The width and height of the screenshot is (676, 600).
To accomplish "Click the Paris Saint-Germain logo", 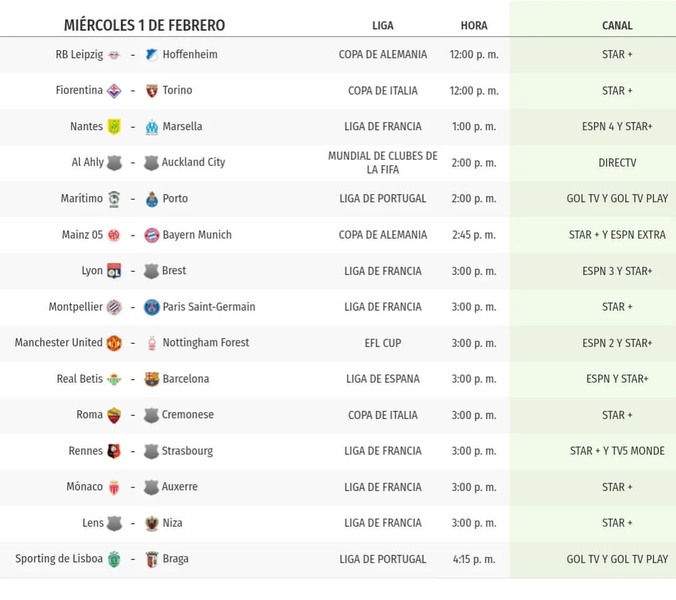I will [151, 307].
